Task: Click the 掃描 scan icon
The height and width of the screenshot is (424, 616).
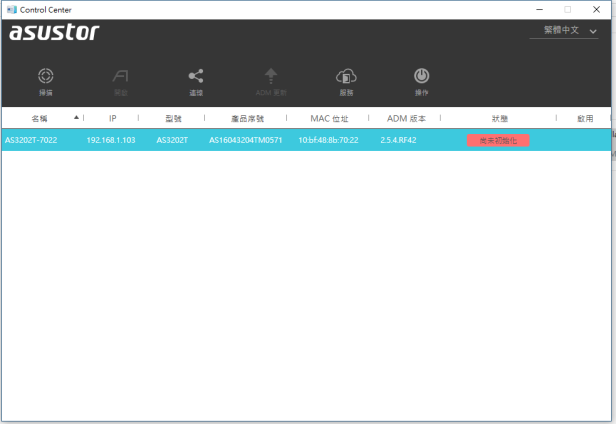Action: [x=46, y=76]
